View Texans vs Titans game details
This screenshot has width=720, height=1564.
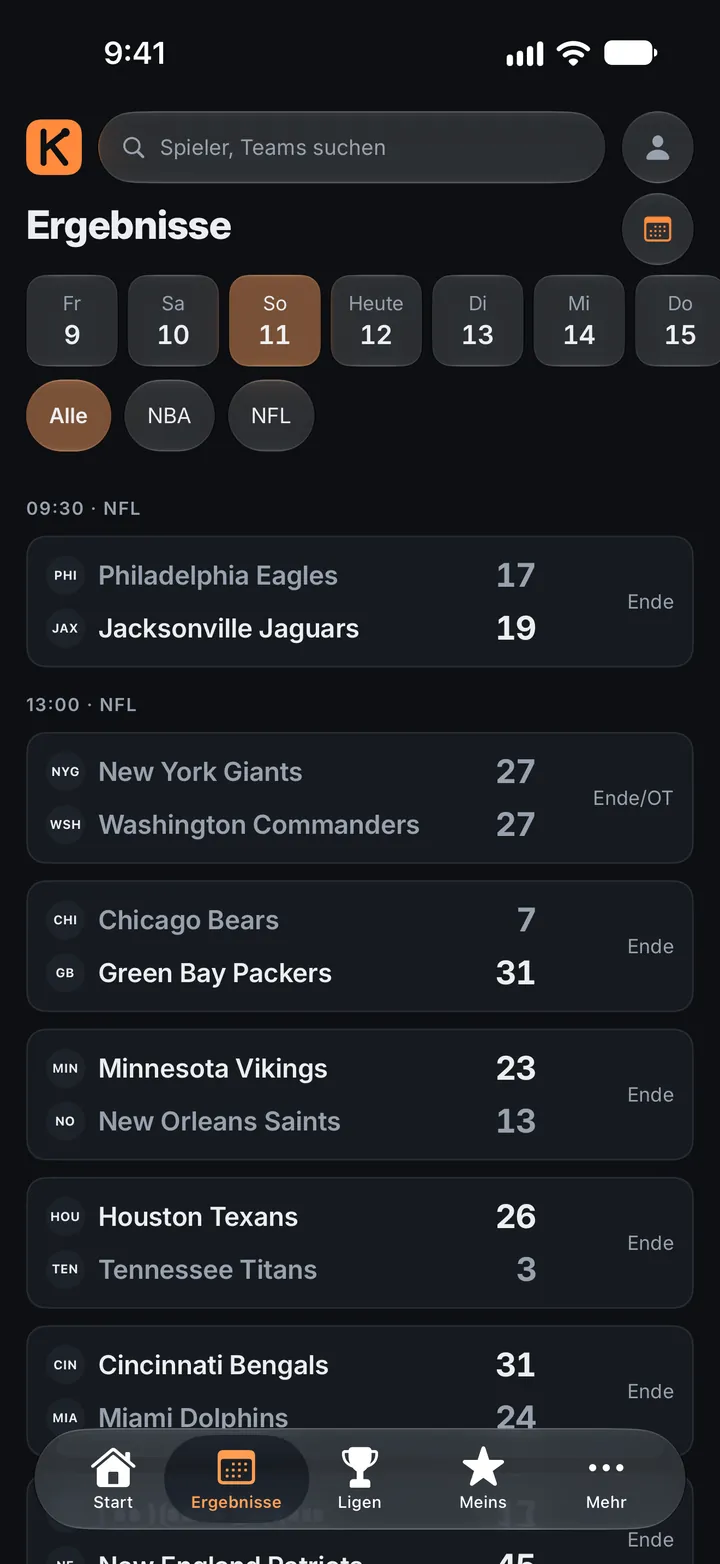point(360,1243)
